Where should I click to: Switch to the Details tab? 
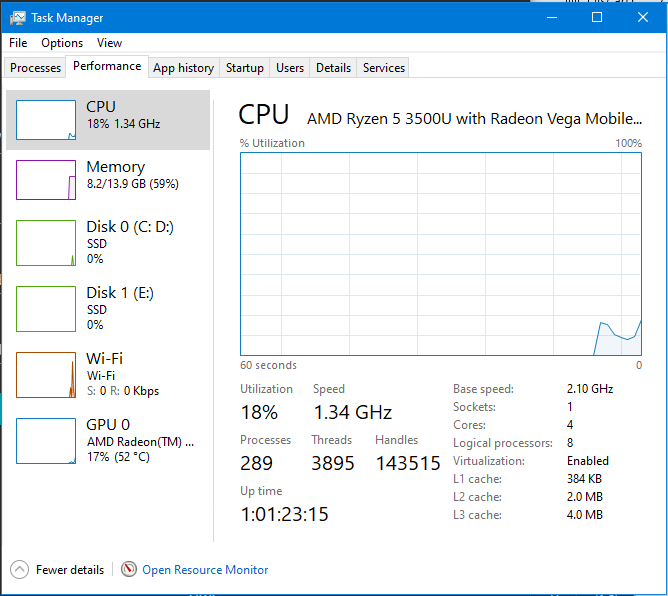pos(333,68)
